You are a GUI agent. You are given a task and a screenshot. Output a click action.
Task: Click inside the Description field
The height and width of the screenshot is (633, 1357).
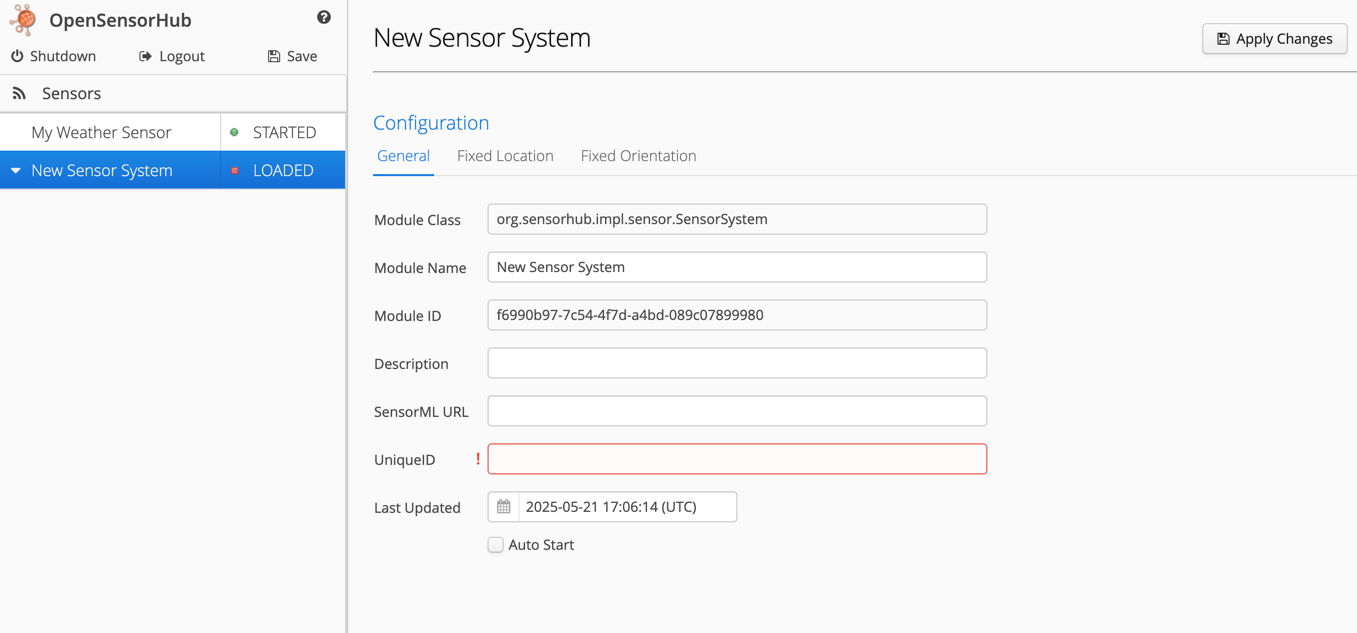(x=736, y=363)
